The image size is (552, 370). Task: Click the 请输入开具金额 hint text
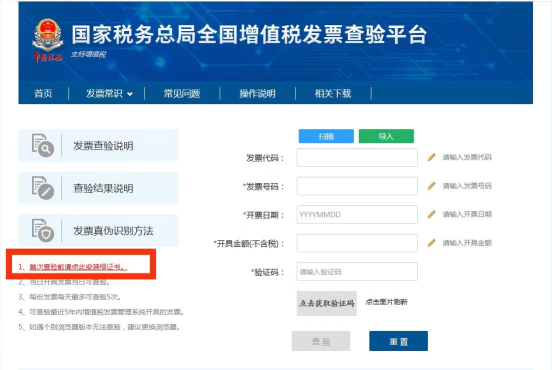pos(467,243)
